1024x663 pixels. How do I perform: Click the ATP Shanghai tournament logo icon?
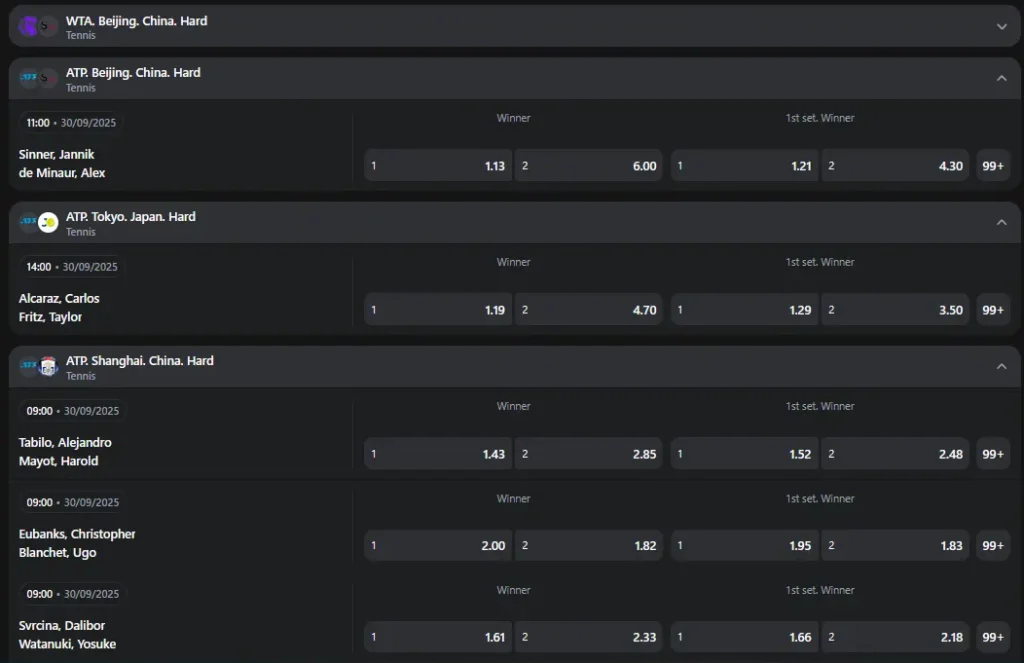[38, 366]
